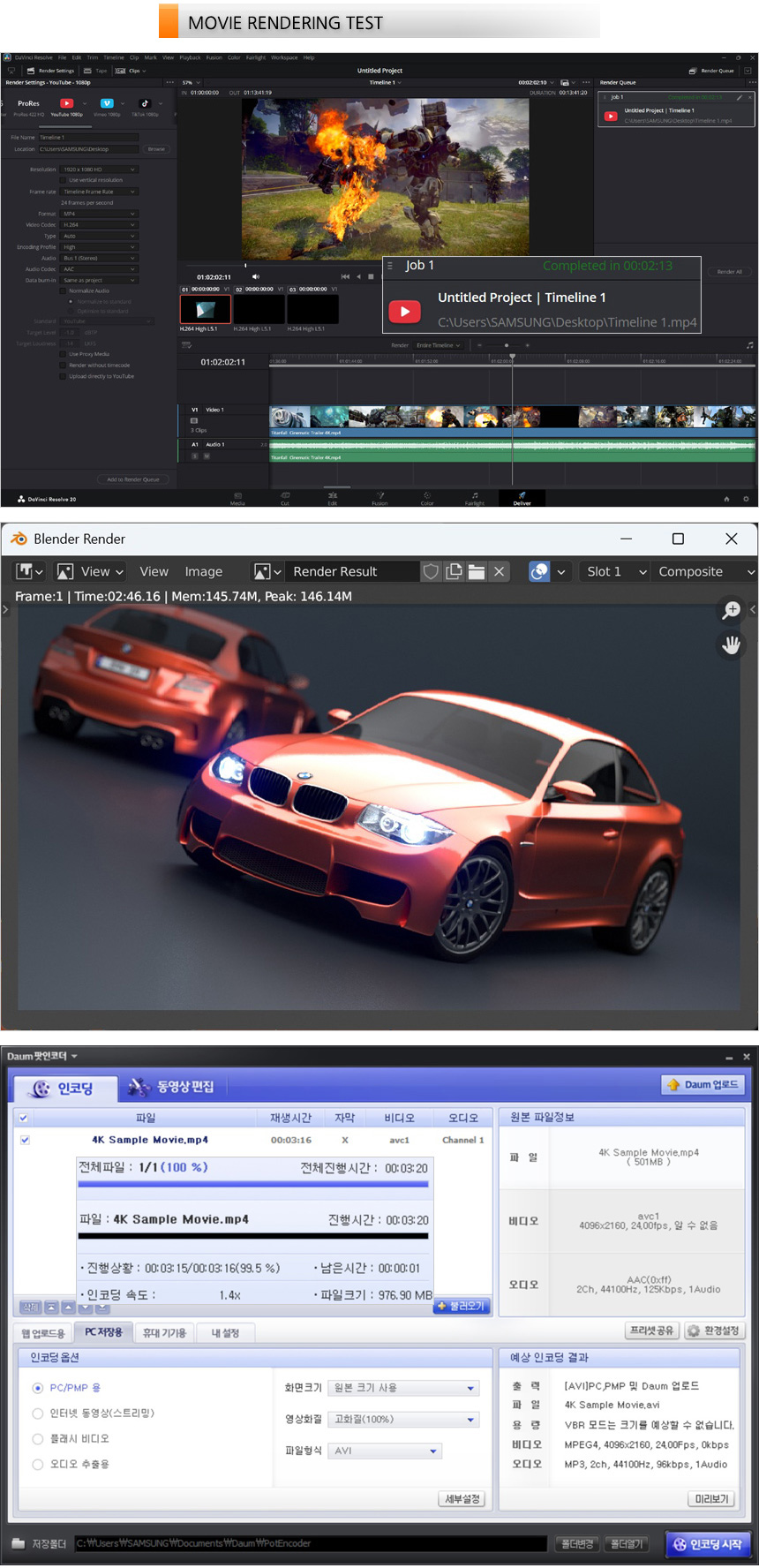Click the new image duplicate icon in Blender
This screenshot has height=1568, width=759.
coord(454,571)
